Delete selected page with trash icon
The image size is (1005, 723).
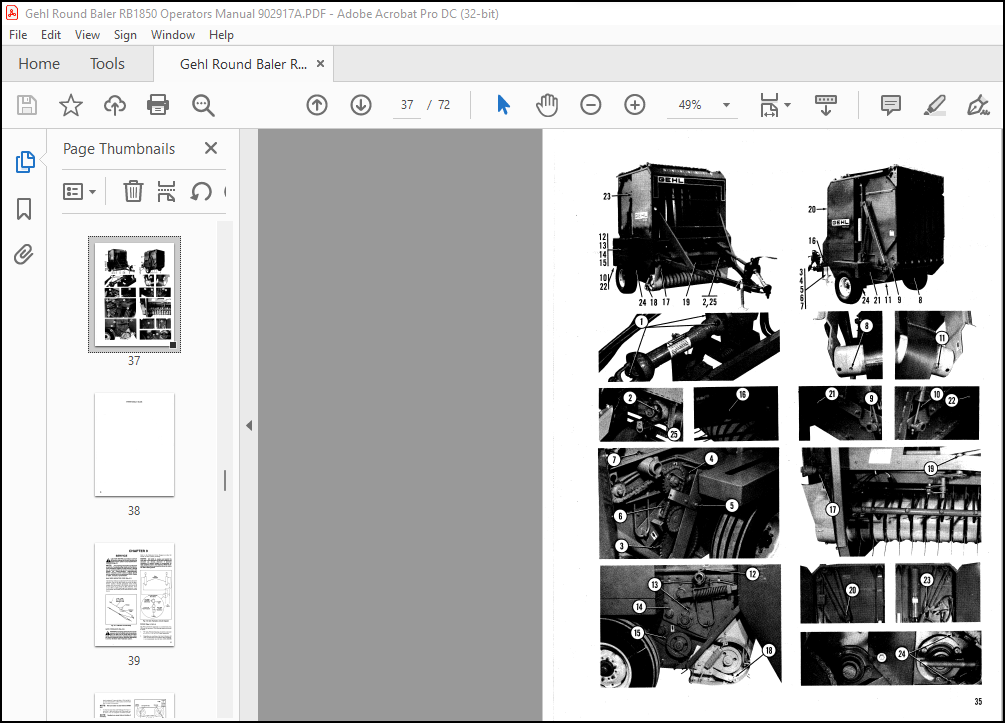coord(133,191)
